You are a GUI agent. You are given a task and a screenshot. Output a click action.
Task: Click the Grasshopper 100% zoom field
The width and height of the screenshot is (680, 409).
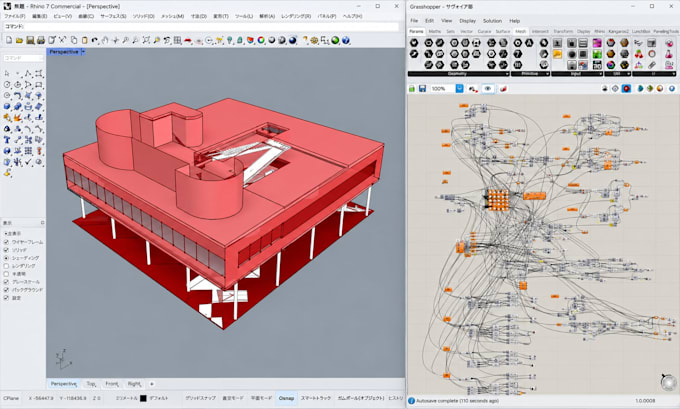(x=441, y=88)
